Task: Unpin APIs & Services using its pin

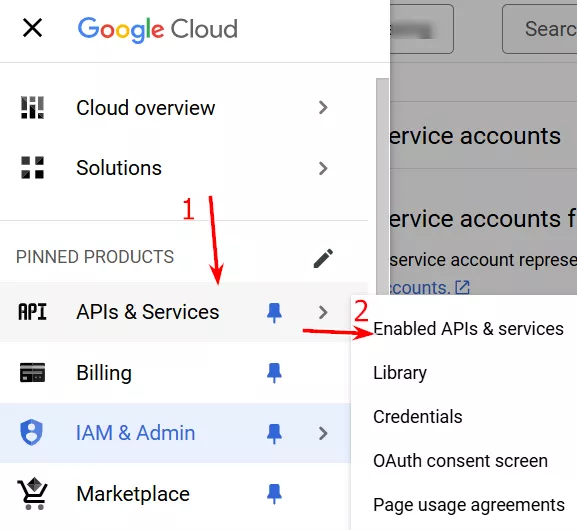Action: [x=274, y=313]
